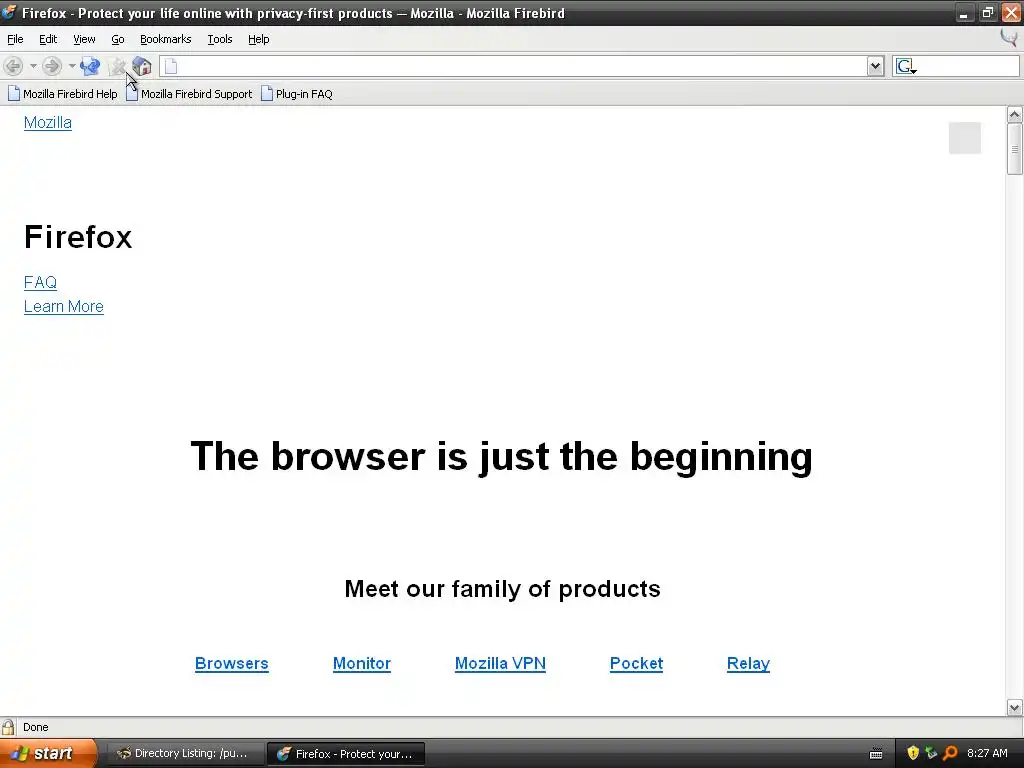Viewport: 1024px width, 768px height.
Task: Open the Relay product link
Action: (748, 664)
